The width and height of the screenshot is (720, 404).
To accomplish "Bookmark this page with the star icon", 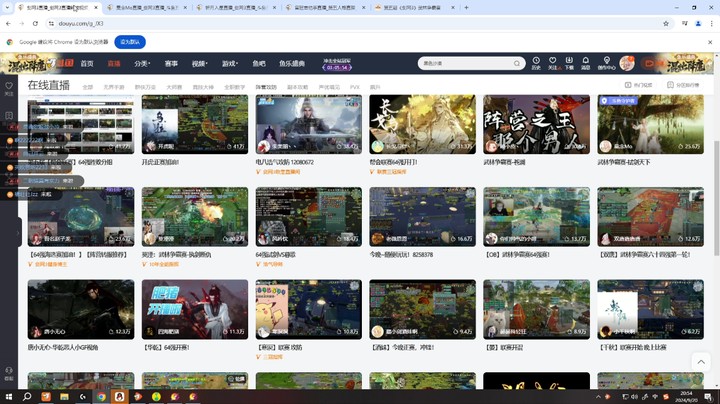I will [666, 23].
